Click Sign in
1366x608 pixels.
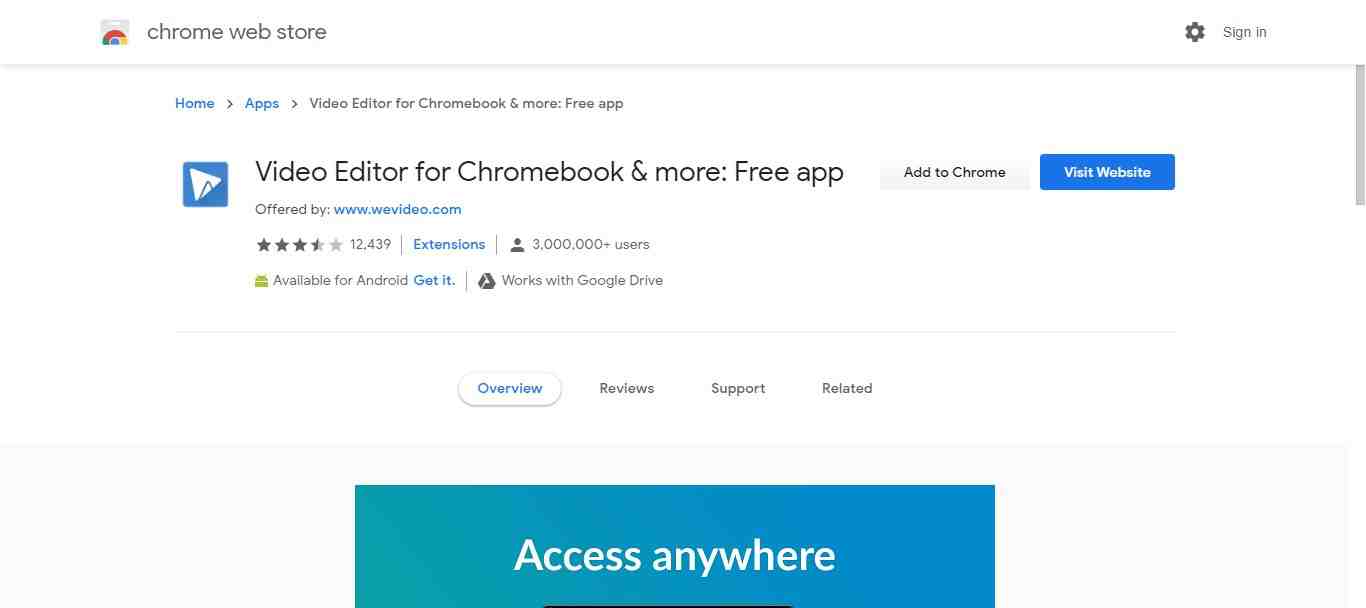(x=1243, y=31)
